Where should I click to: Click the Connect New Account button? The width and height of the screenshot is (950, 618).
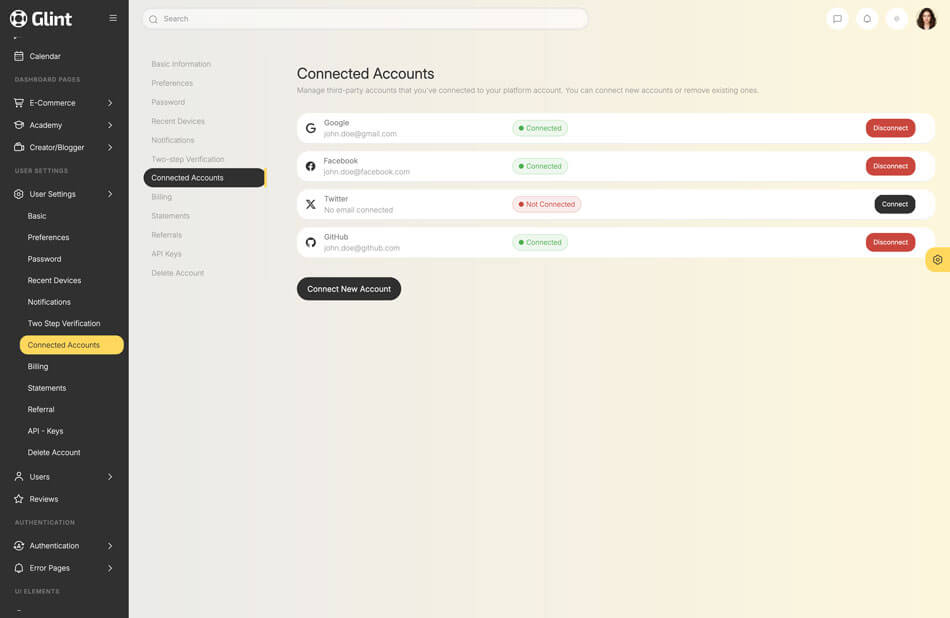pos(349,289)
